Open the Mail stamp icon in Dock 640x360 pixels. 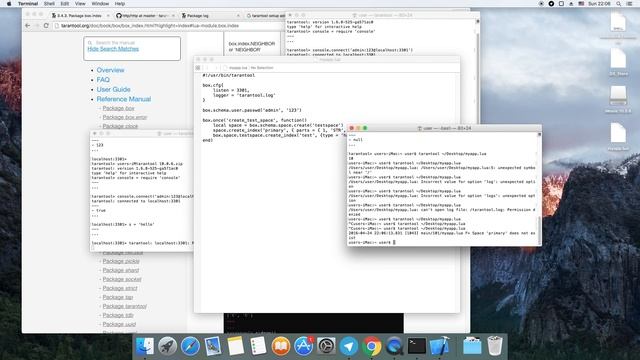pos(213,346)
